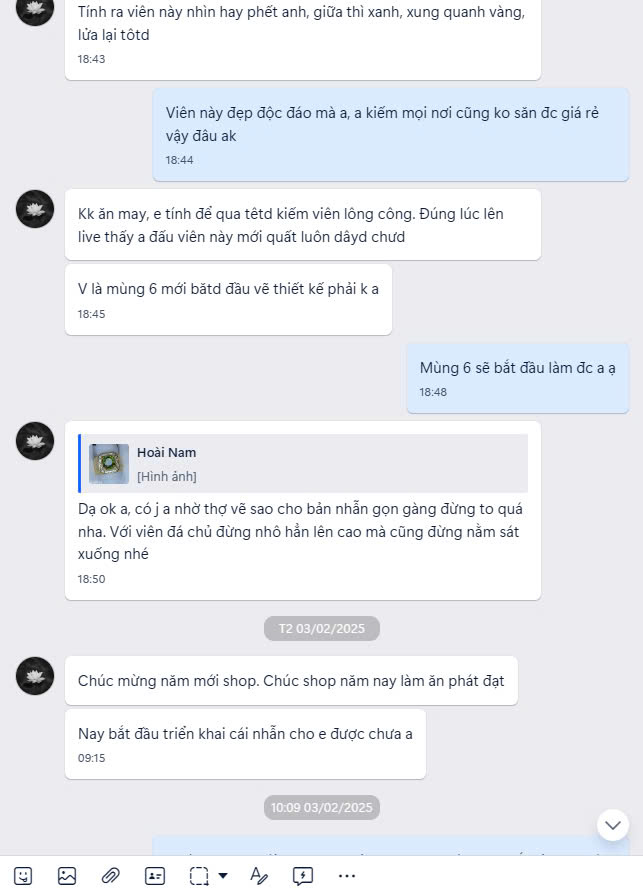
Task: Select message 'V là mùng 6 mới bătd đầu'
Action: tap(228, 300)
